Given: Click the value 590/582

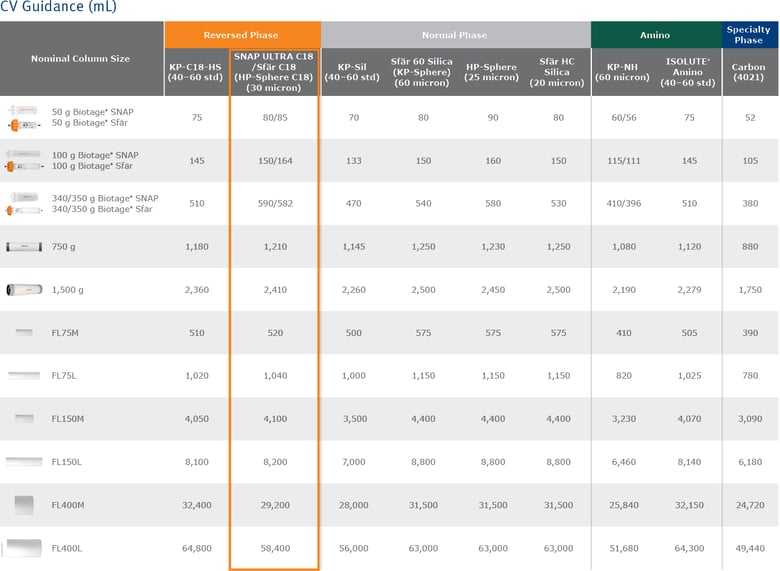Looking at the screenshot, I should point(275,203).
